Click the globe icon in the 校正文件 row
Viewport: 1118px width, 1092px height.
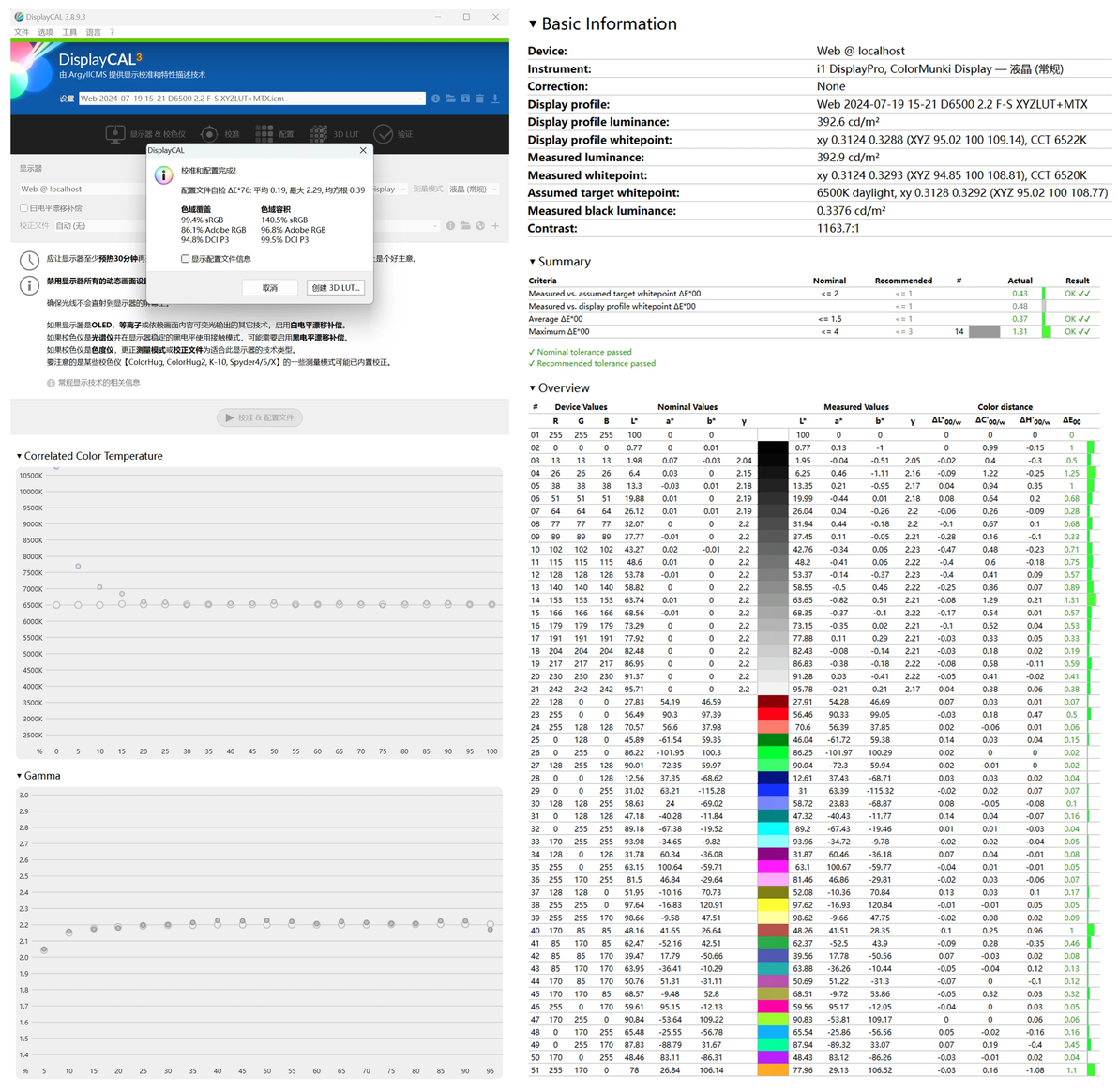tap(480, 225)
